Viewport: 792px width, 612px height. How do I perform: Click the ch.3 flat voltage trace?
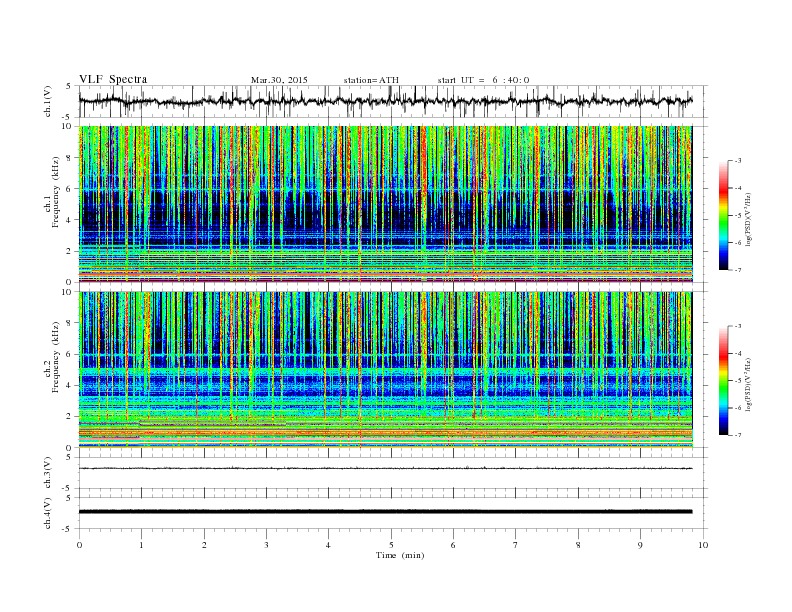pos(386,469)
